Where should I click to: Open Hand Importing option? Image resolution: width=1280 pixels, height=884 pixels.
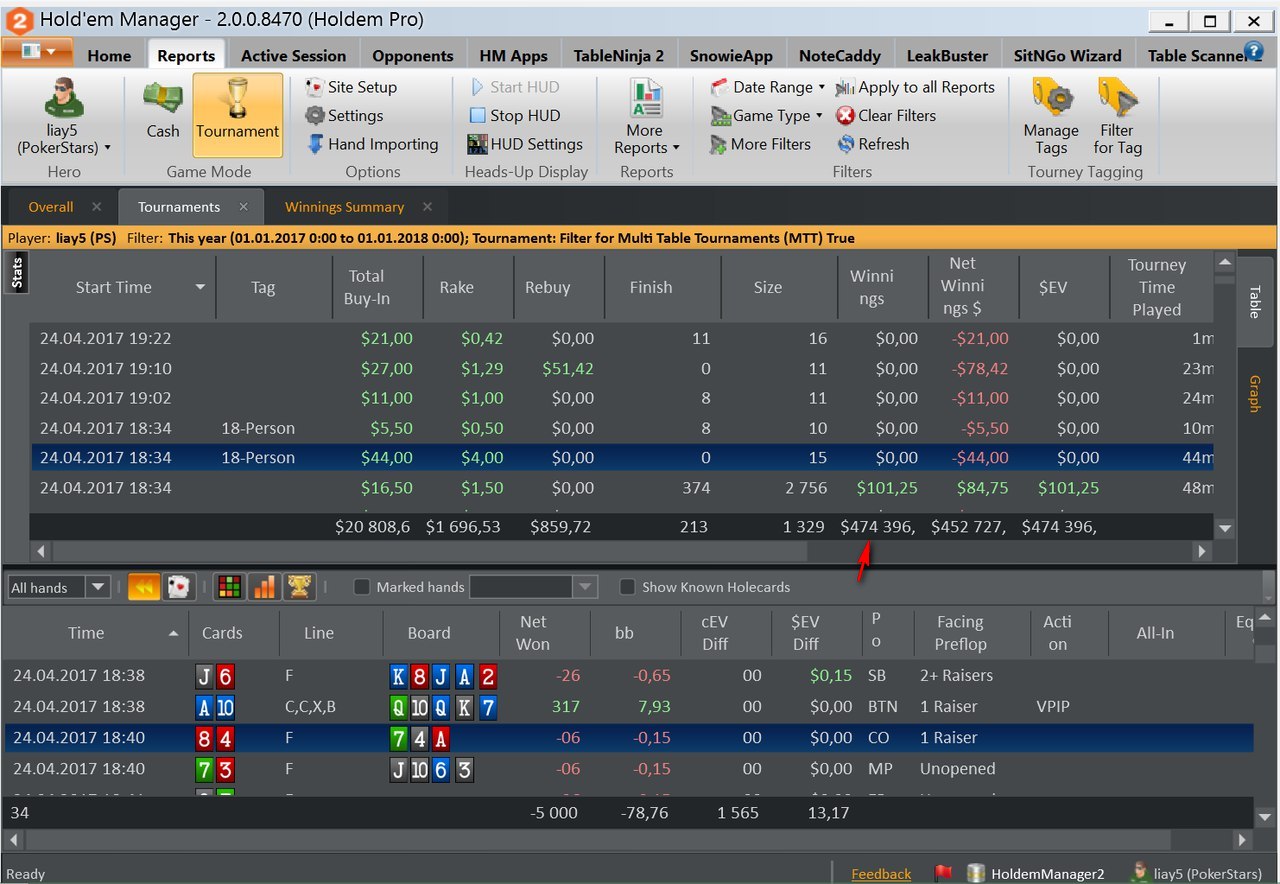click(x=372, y=144)
